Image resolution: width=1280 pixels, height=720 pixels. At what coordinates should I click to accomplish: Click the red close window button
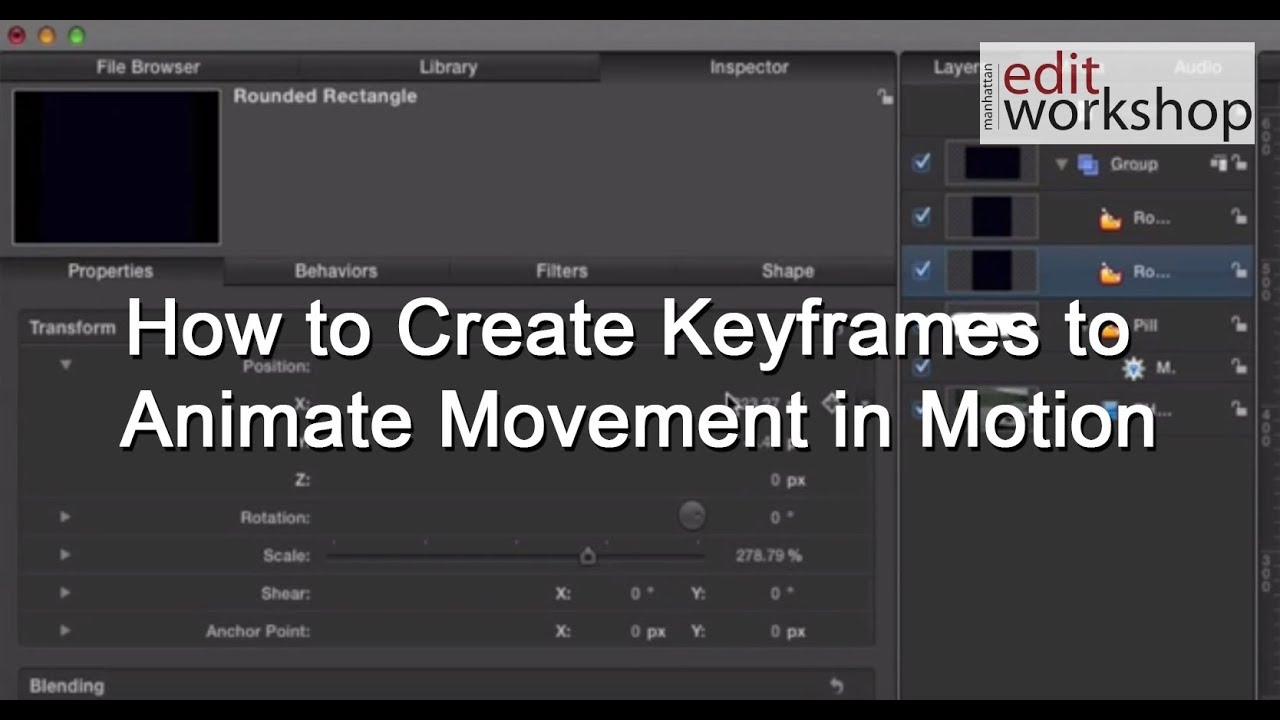(x=15, y=35)
